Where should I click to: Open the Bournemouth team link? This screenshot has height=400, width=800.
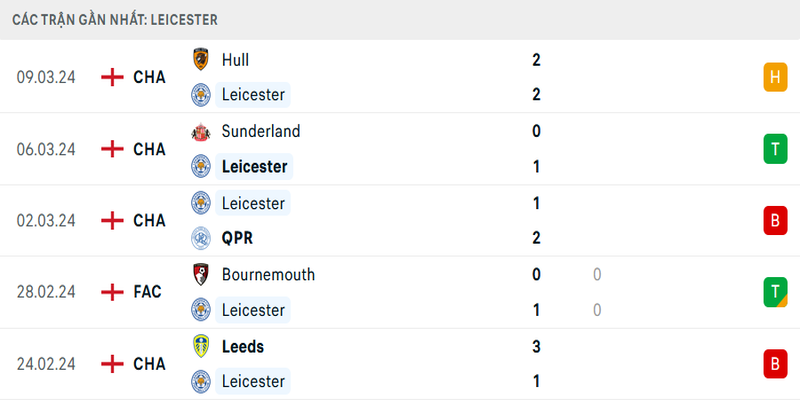268,274
